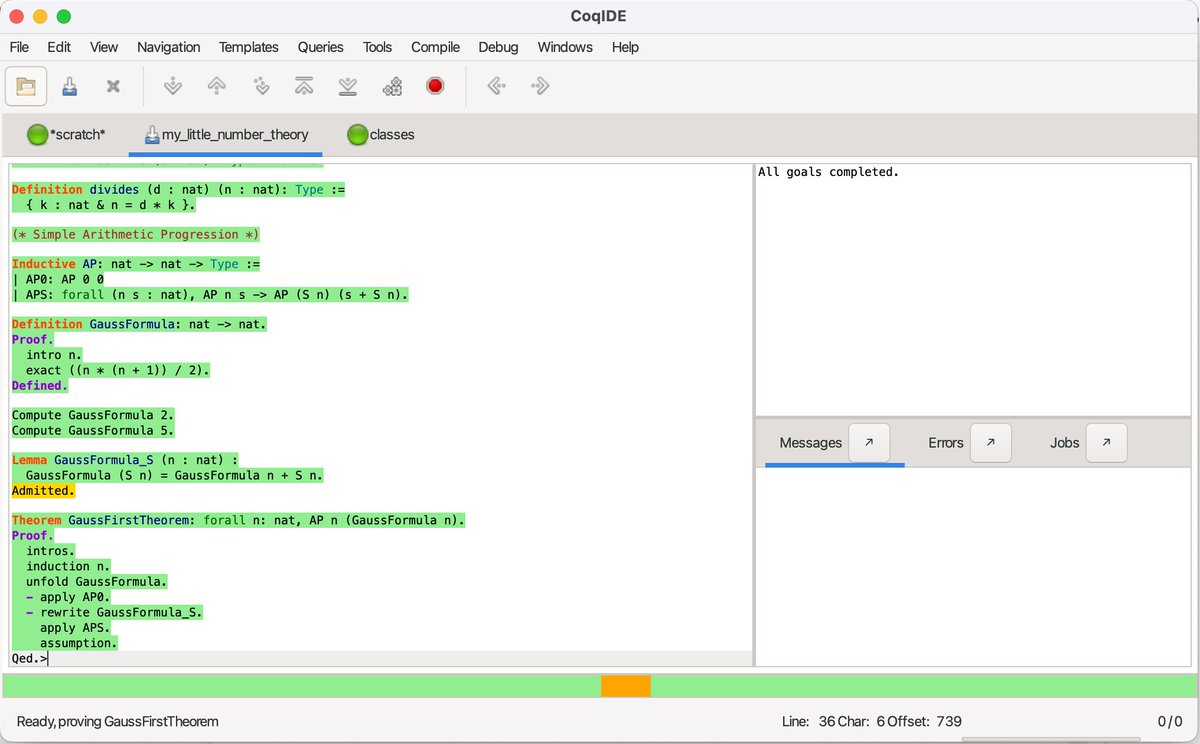Open the Windows menu
1200x744 pixels.
tap(565, 47)
